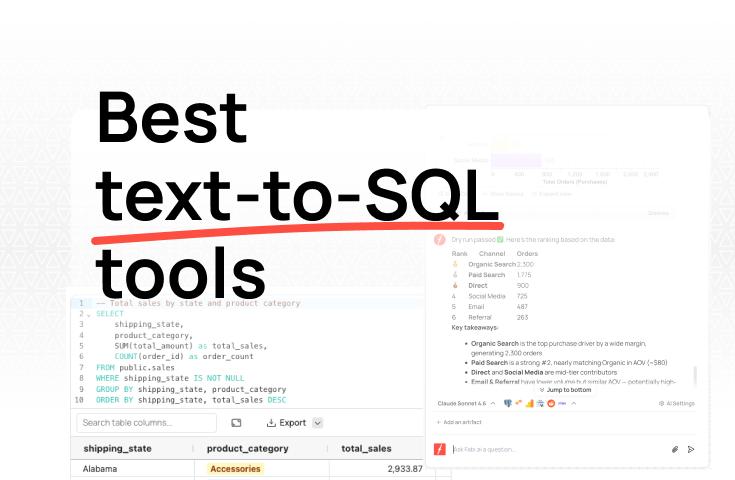735x480 pixels.
Task: Click the expand table icon beside search
Action: 236,423
